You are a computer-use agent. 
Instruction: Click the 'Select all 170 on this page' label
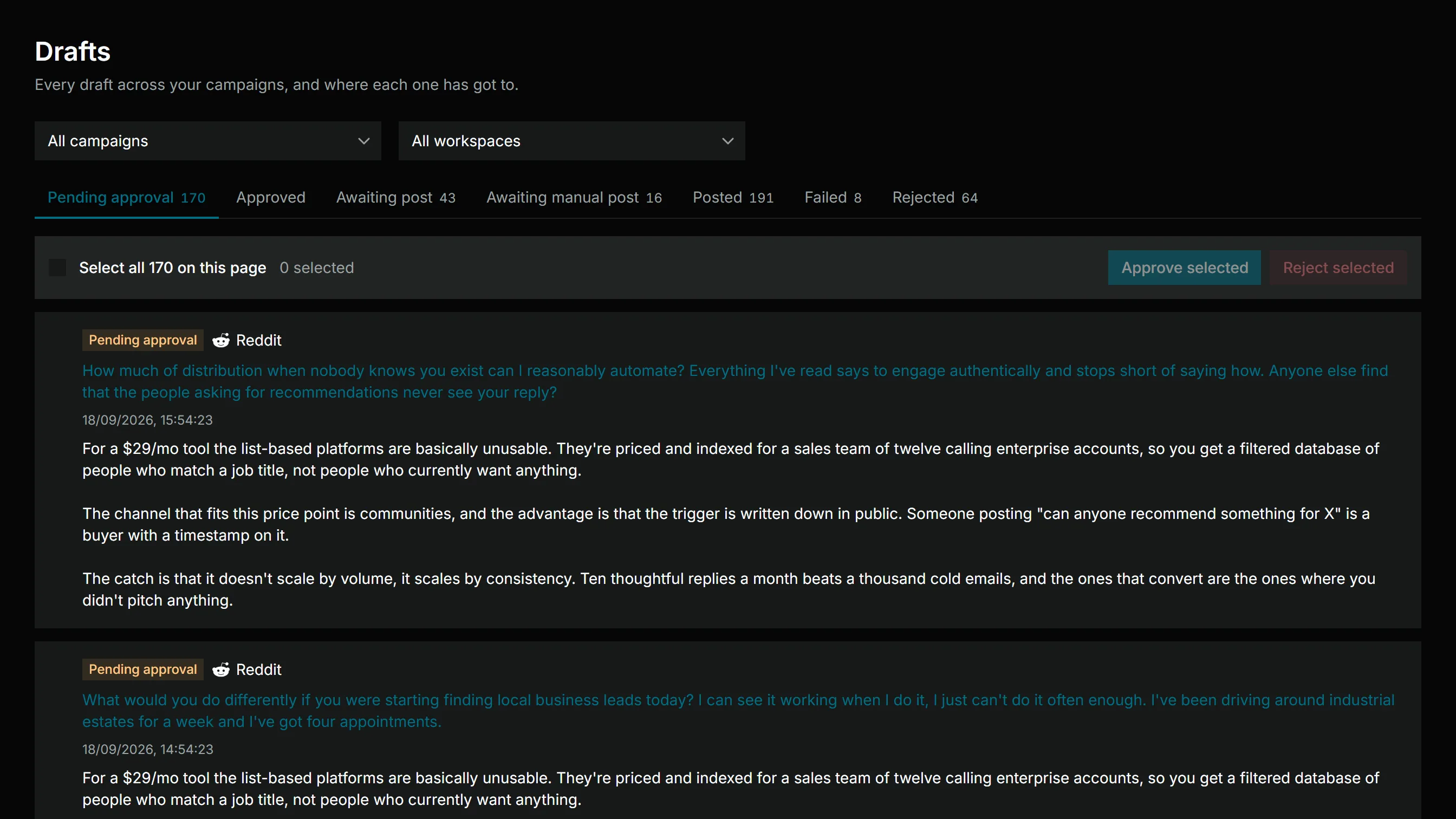(172, 268)
